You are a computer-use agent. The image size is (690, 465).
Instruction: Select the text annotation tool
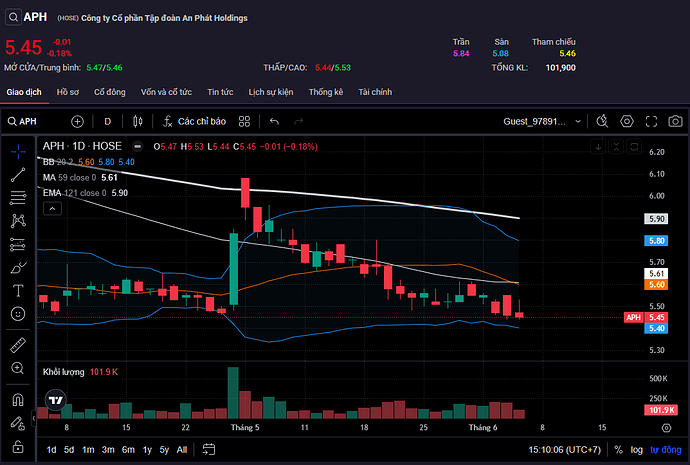(x=18, y=291)
